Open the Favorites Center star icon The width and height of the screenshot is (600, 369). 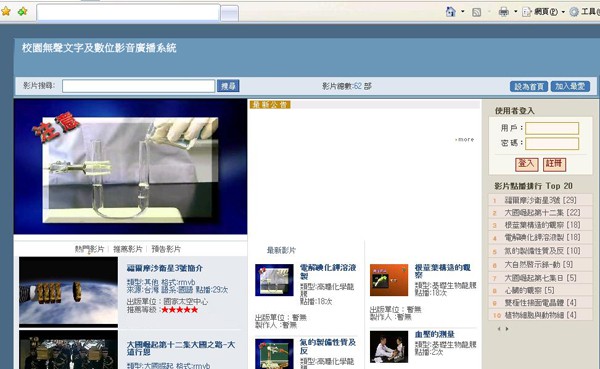(6, 11)
